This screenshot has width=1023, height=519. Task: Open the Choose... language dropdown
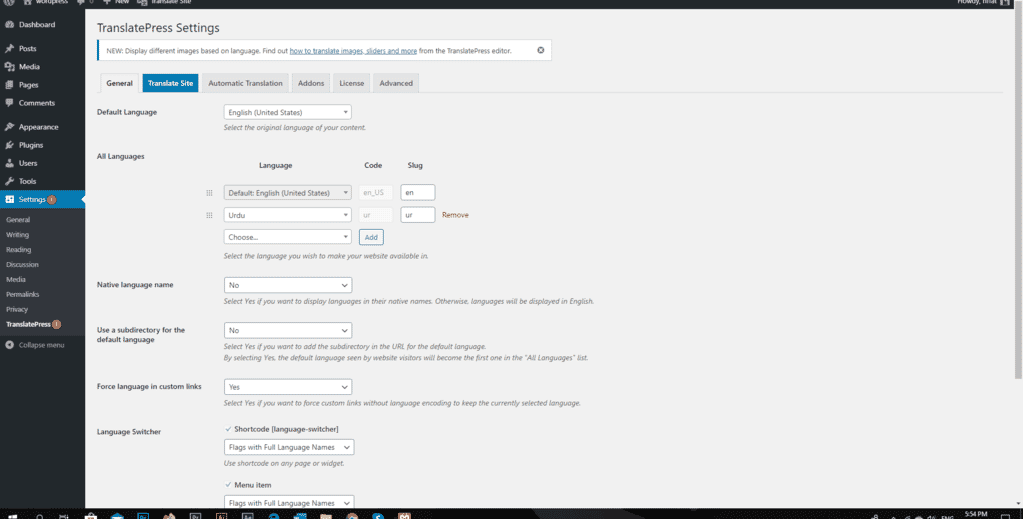288,237
